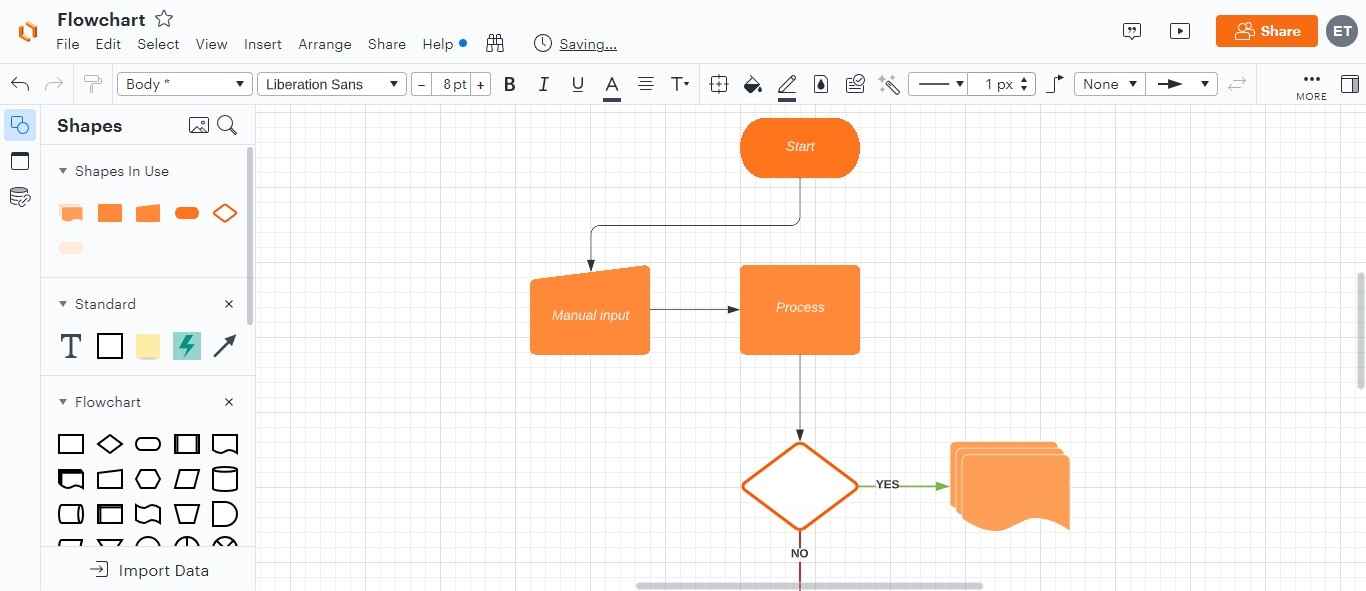Open the Arrange menu
The image size is (1366, 591).
[325, 44]
